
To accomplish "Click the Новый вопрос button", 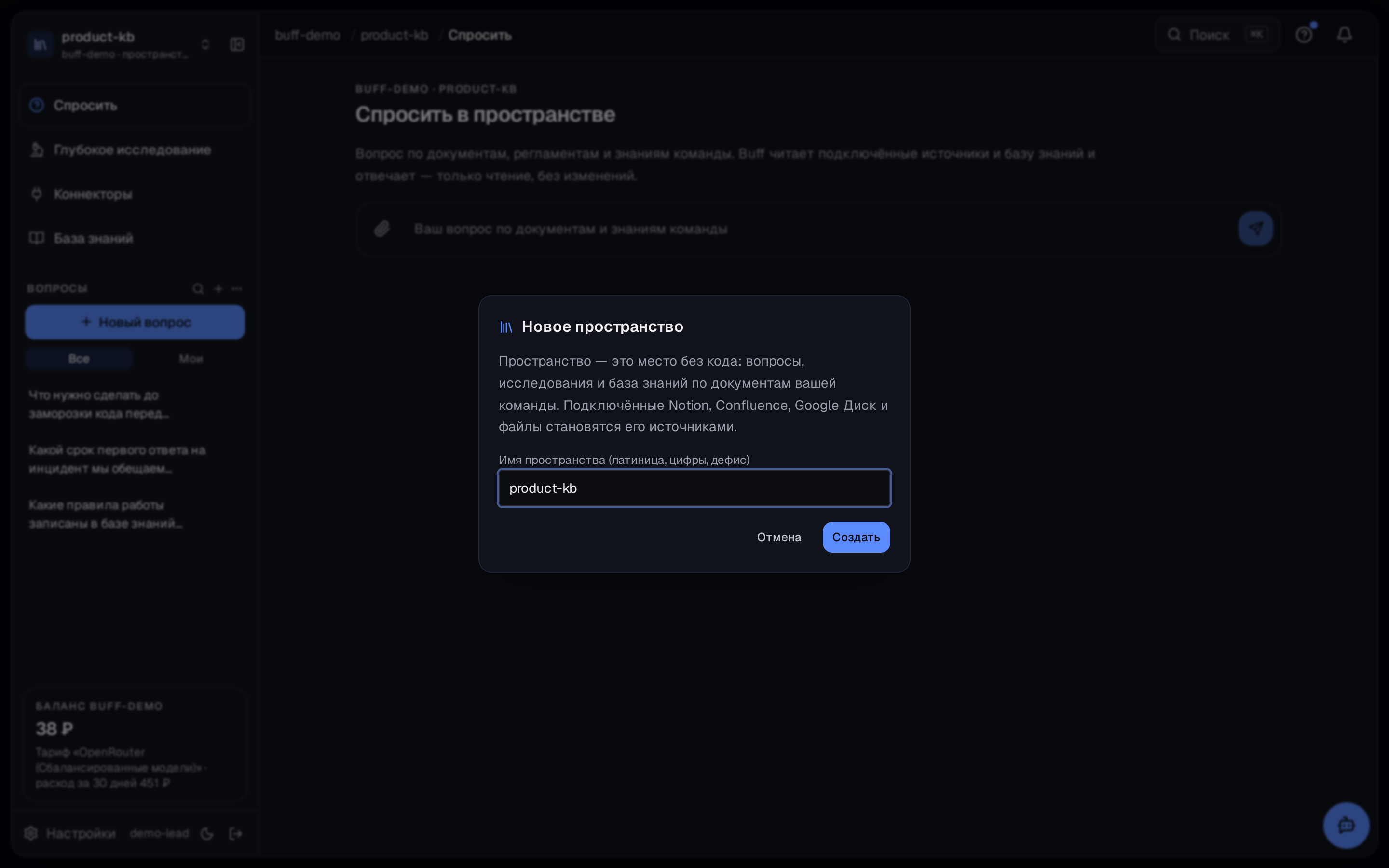I will (x=135, y=322).
